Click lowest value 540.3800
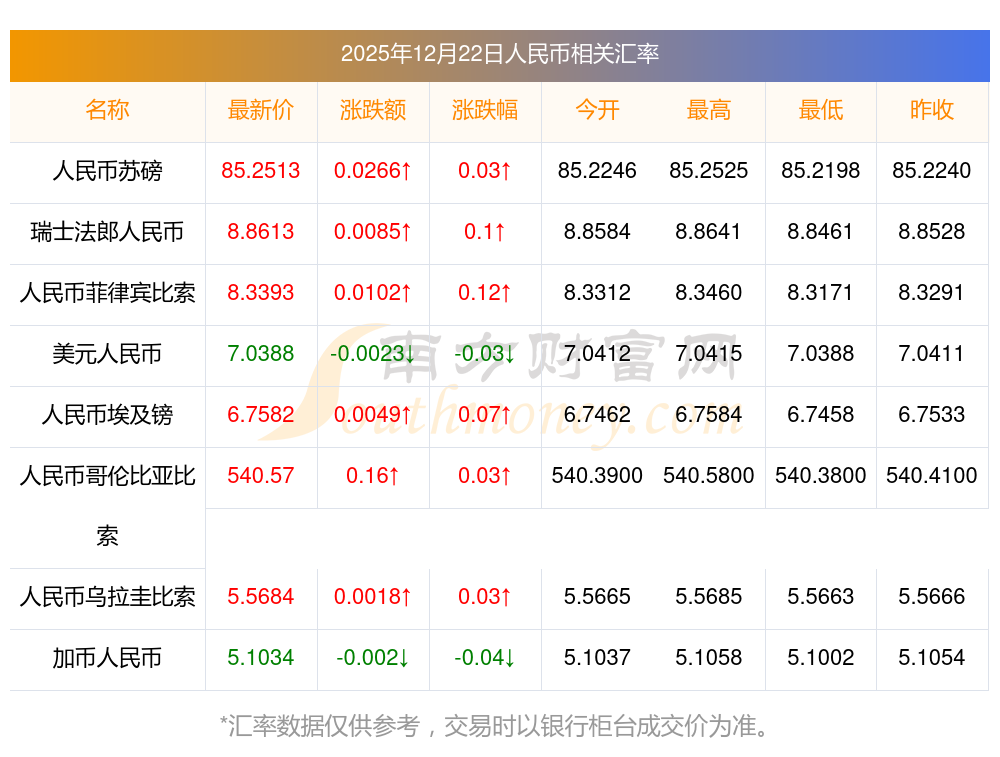The height and width of the screenshot is (757, 1000). [821, 475]
